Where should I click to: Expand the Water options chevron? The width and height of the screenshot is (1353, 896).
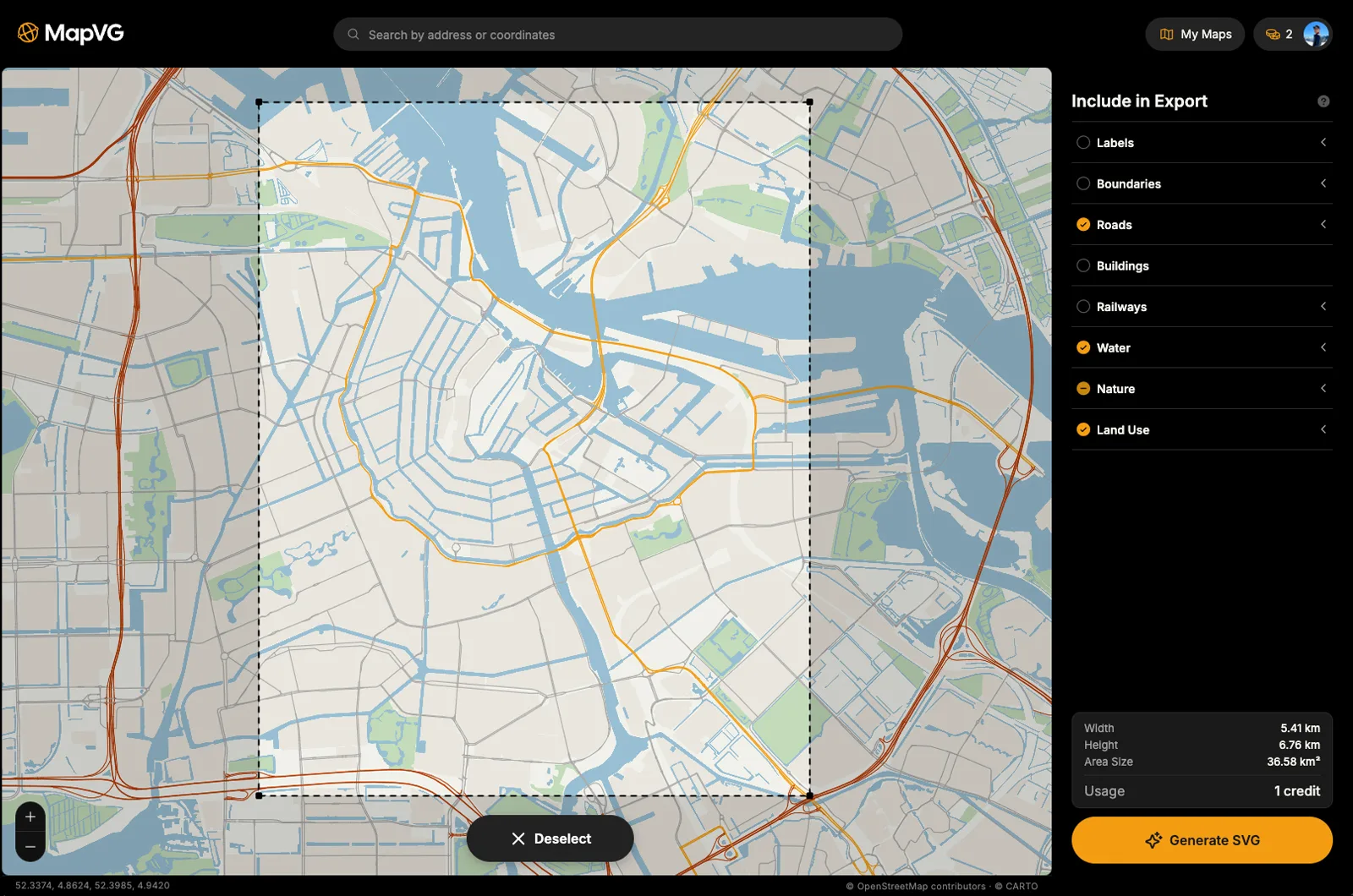pyautogui.click(x=1323, y=347)
